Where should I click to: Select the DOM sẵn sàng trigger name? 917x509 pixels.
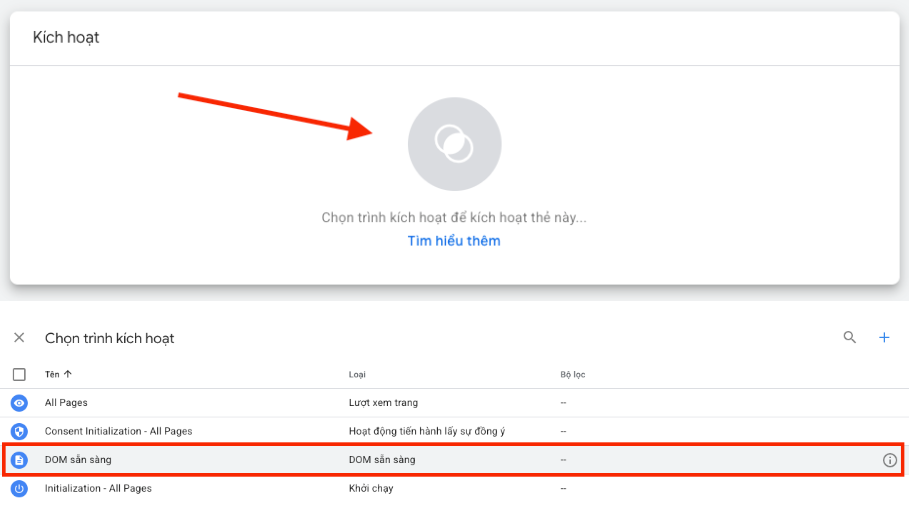click(x=78, y=460)
